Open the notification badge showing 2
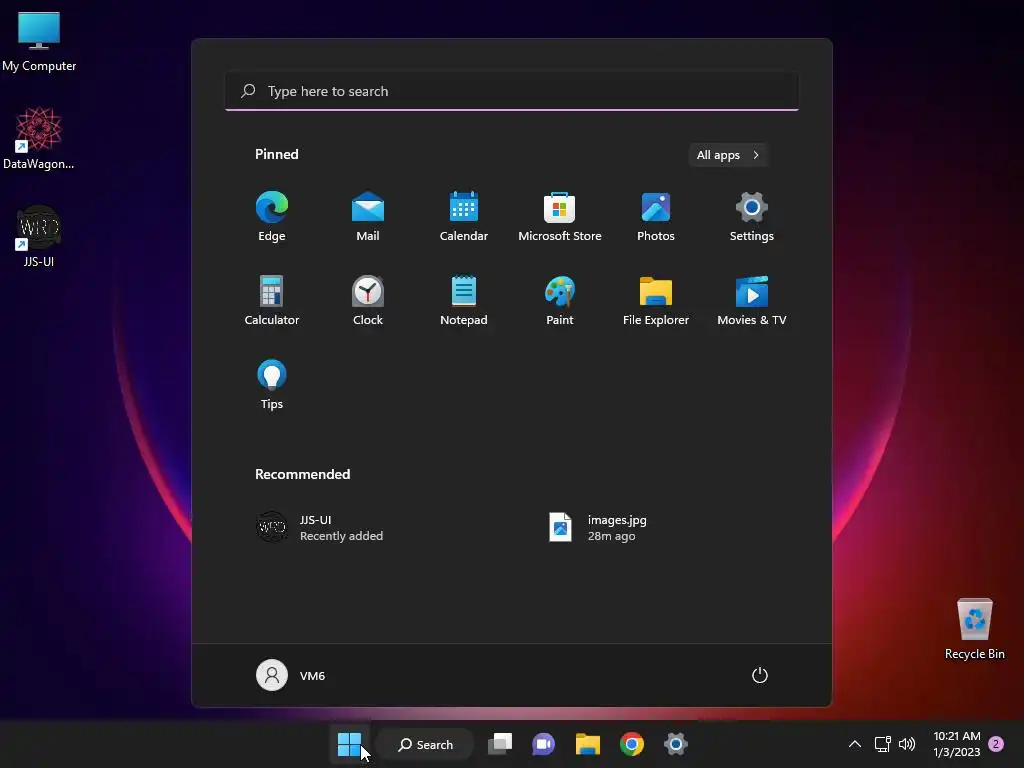The height and width of the screenshot is (768, 1024). tap(996, 744)
